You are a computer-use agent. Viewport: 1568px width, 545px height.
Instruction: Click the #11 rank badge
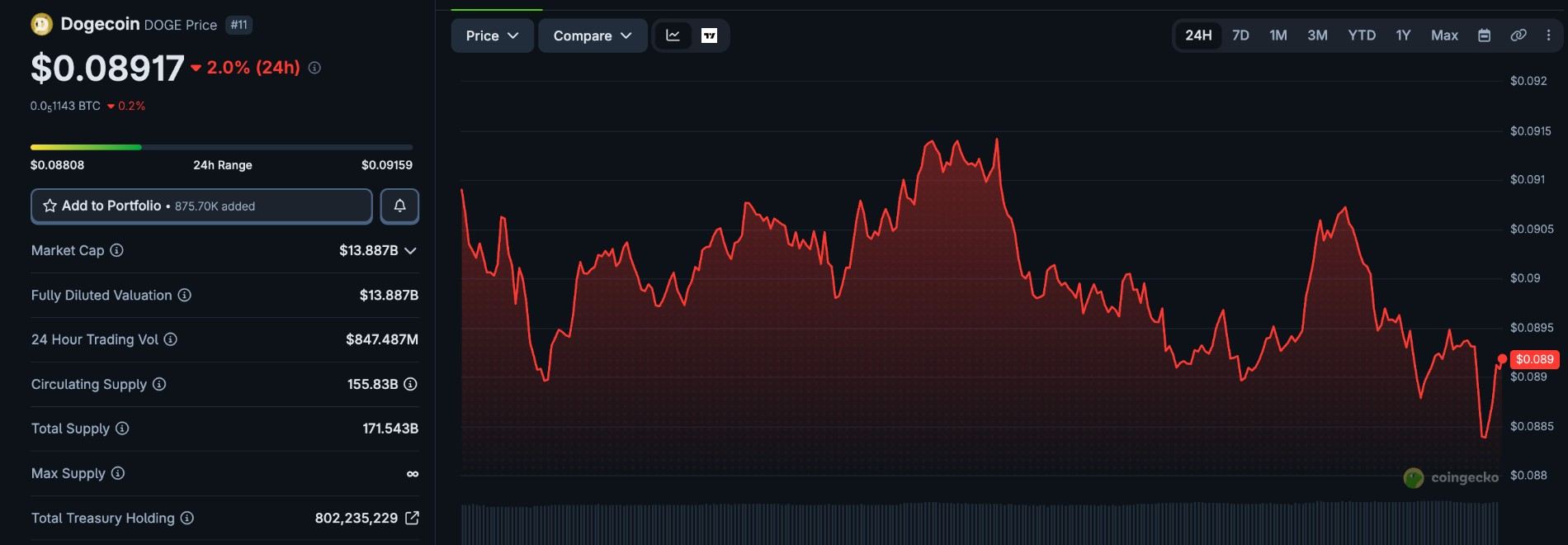(x=239, y=25)
